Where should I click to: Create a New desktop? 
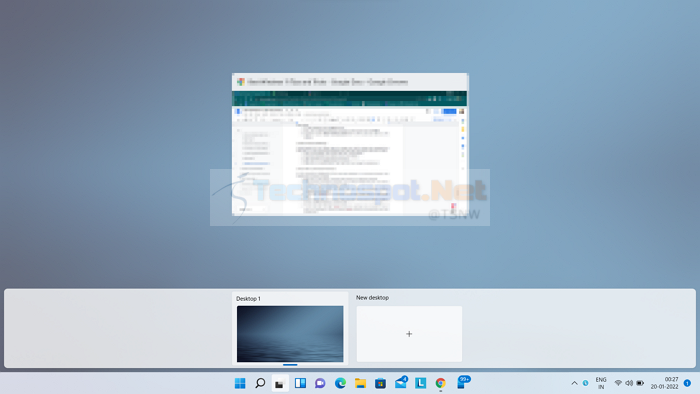[409, 334]
